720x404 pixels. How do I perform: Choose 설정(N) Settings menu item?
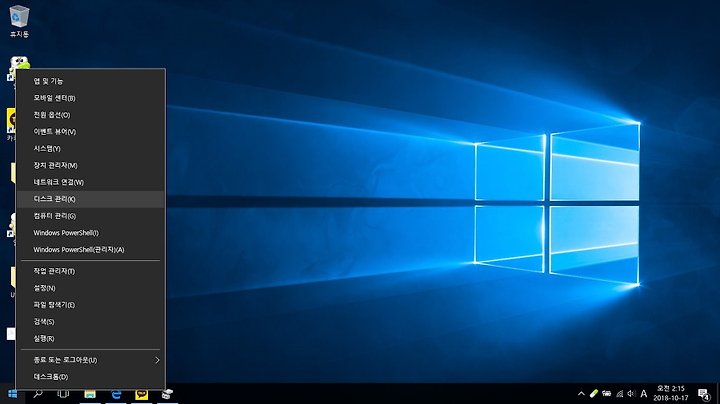click(x=90, y=288)
